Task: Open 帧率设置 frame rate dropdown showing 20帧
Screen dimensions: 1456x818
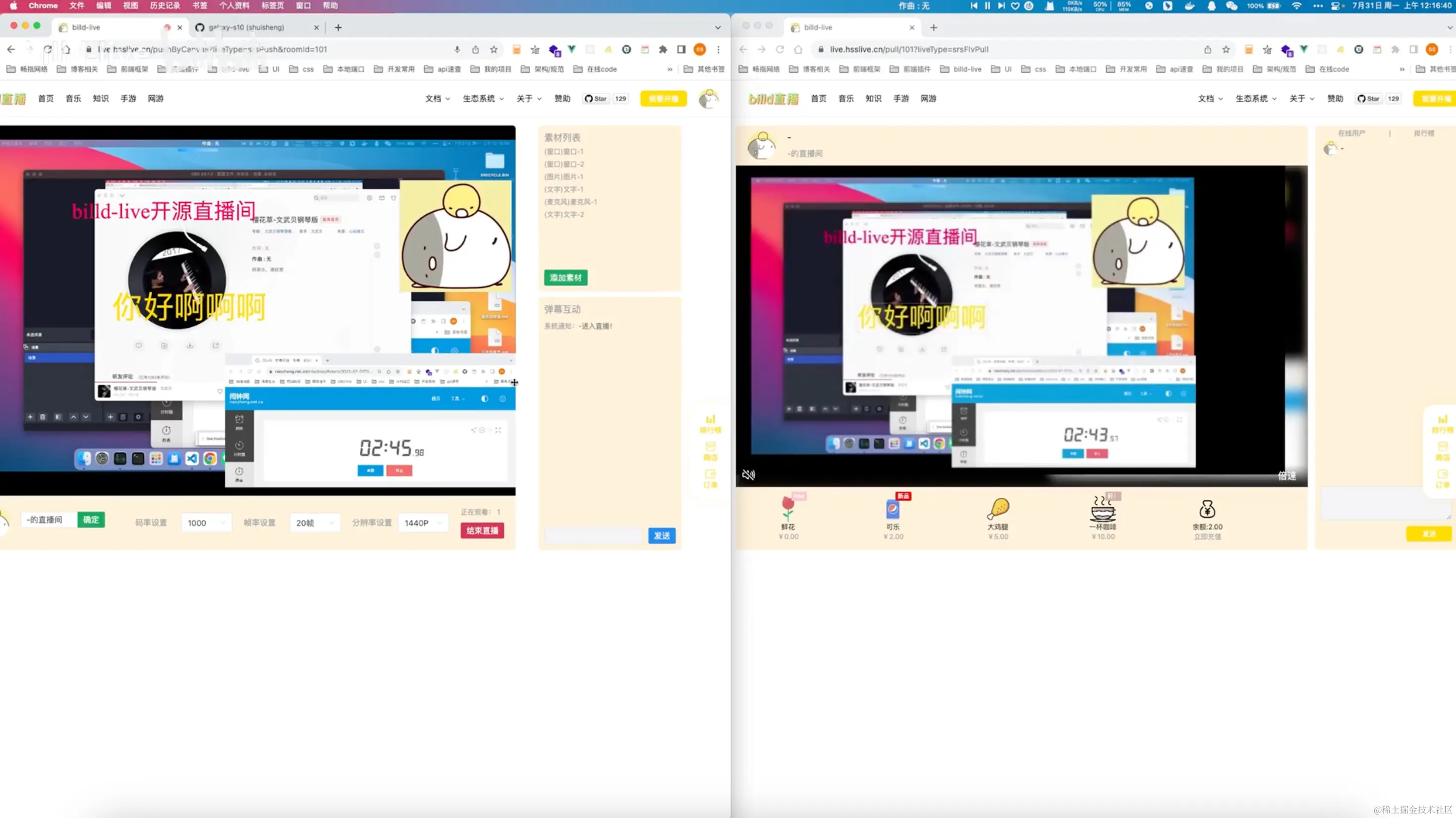Action: (x=315, y=523)
